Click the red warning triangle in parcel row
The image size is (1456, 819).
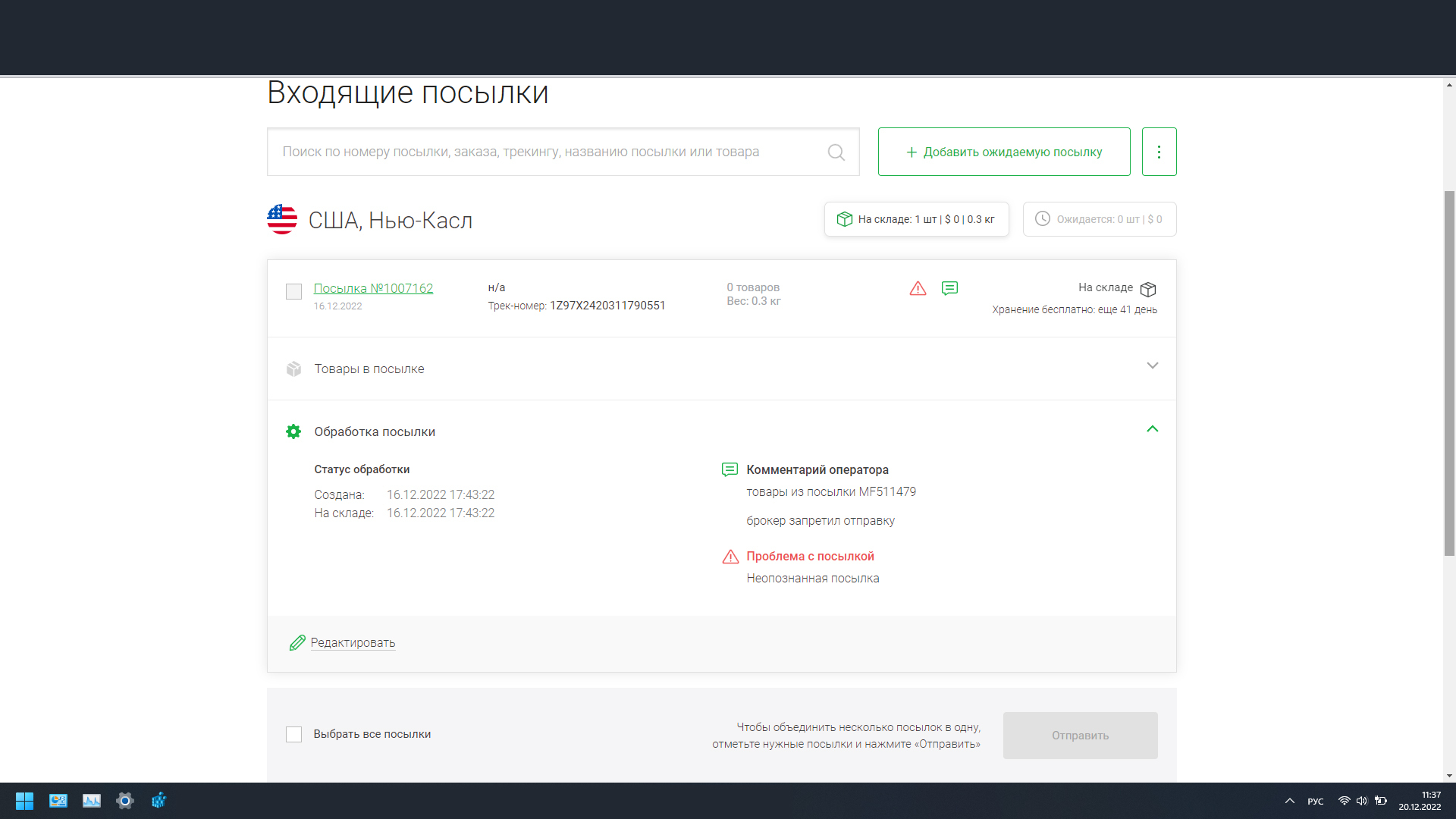918,289
